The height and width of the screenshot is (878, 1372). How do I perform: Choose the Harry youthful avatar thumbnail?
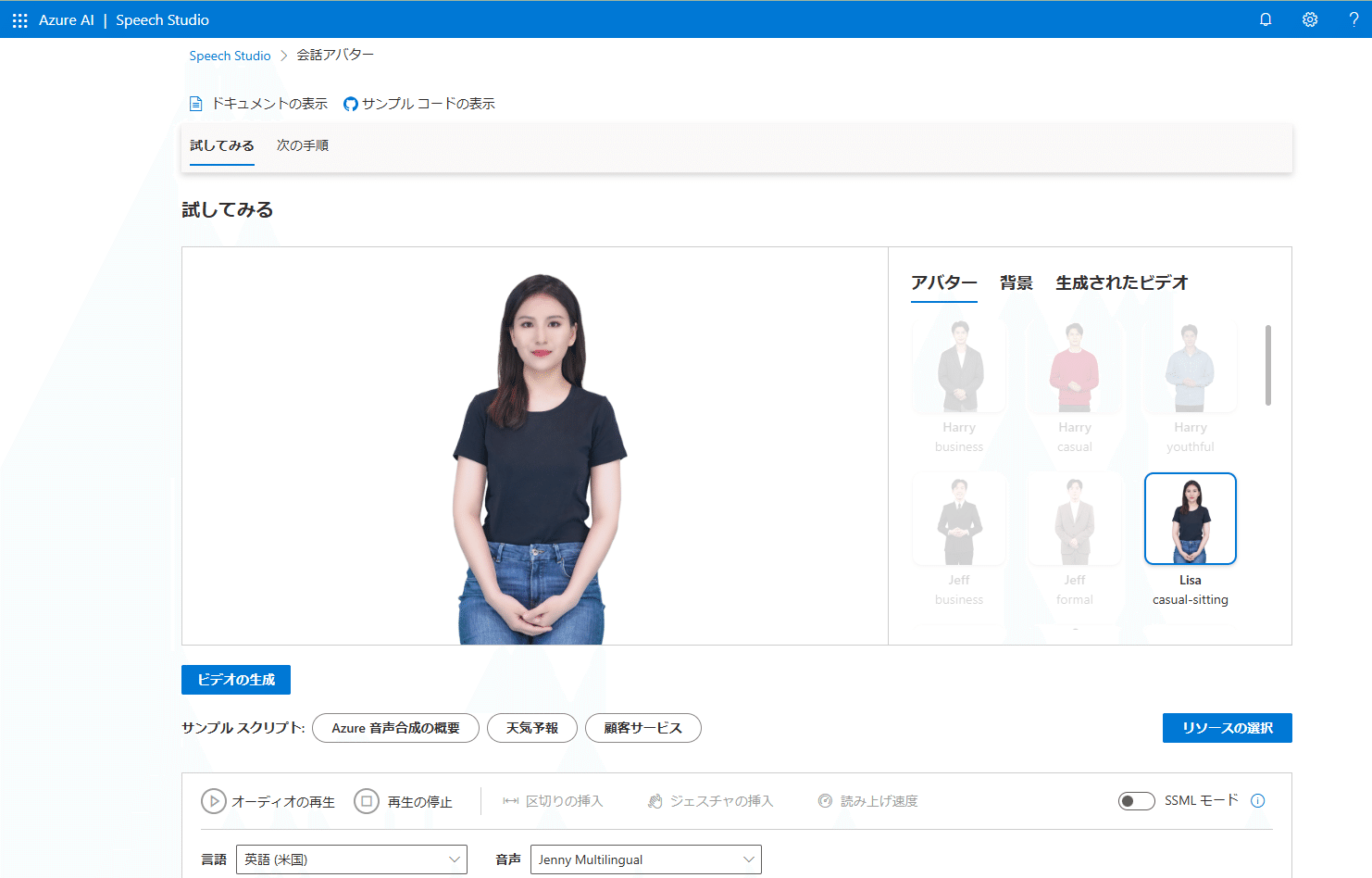pos(1191,367)
